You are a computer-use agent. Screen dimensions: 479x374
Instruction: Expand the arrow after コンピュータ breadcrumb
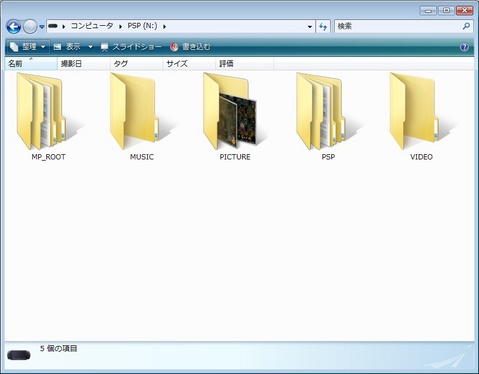click(121, 26)
